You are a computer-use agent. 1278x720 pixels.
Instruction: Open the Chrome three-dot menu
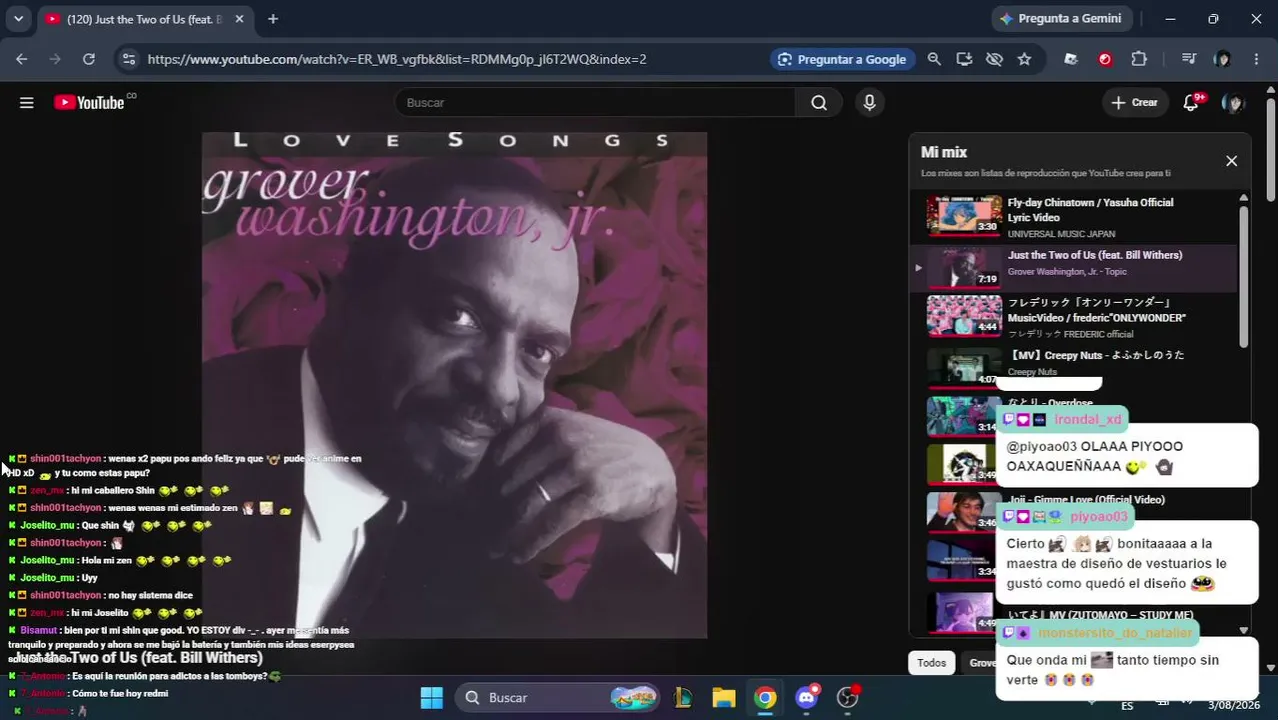click(x=1256, y=59)
